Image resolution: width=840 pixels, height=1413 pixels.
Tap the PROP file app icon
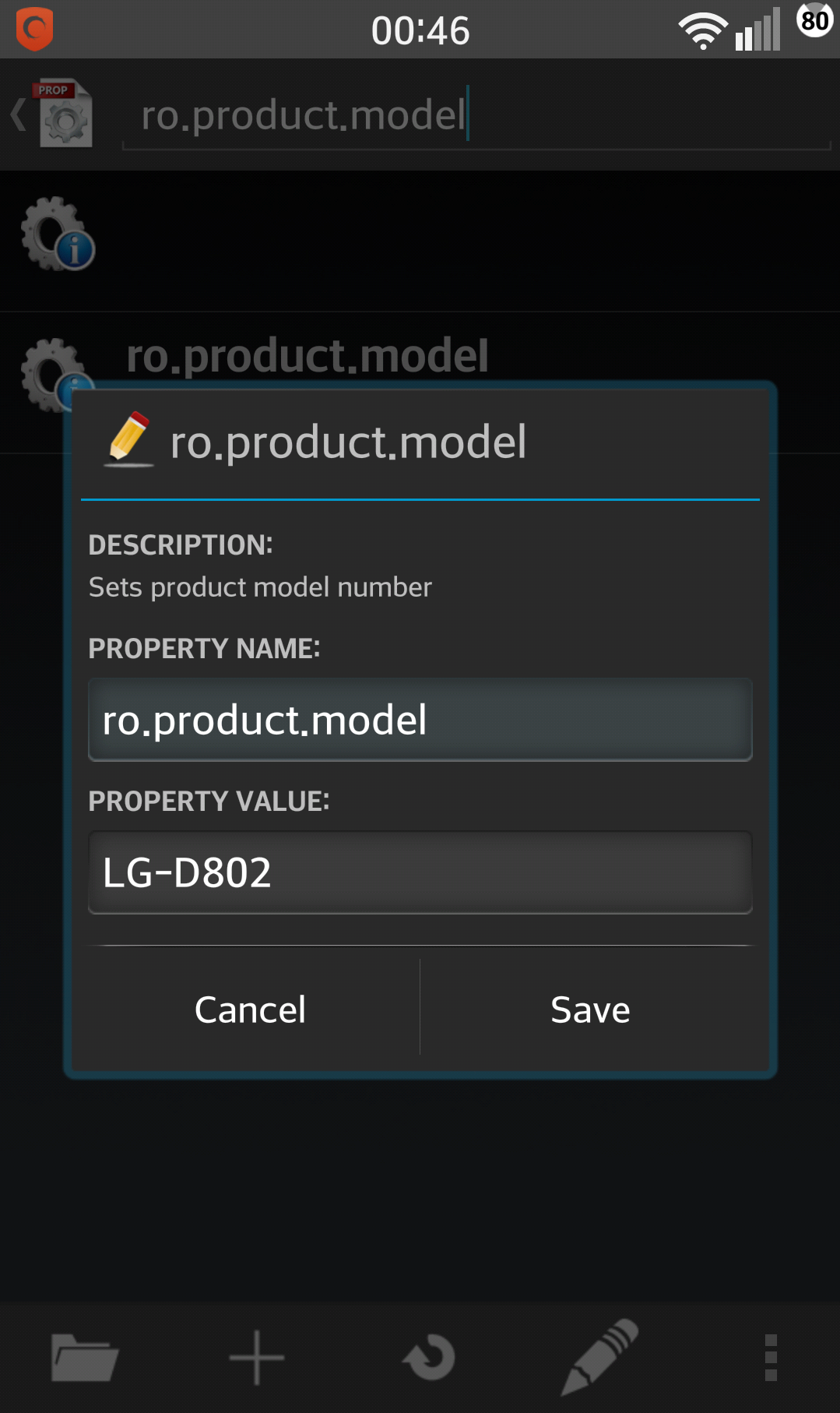coord(63,114)
